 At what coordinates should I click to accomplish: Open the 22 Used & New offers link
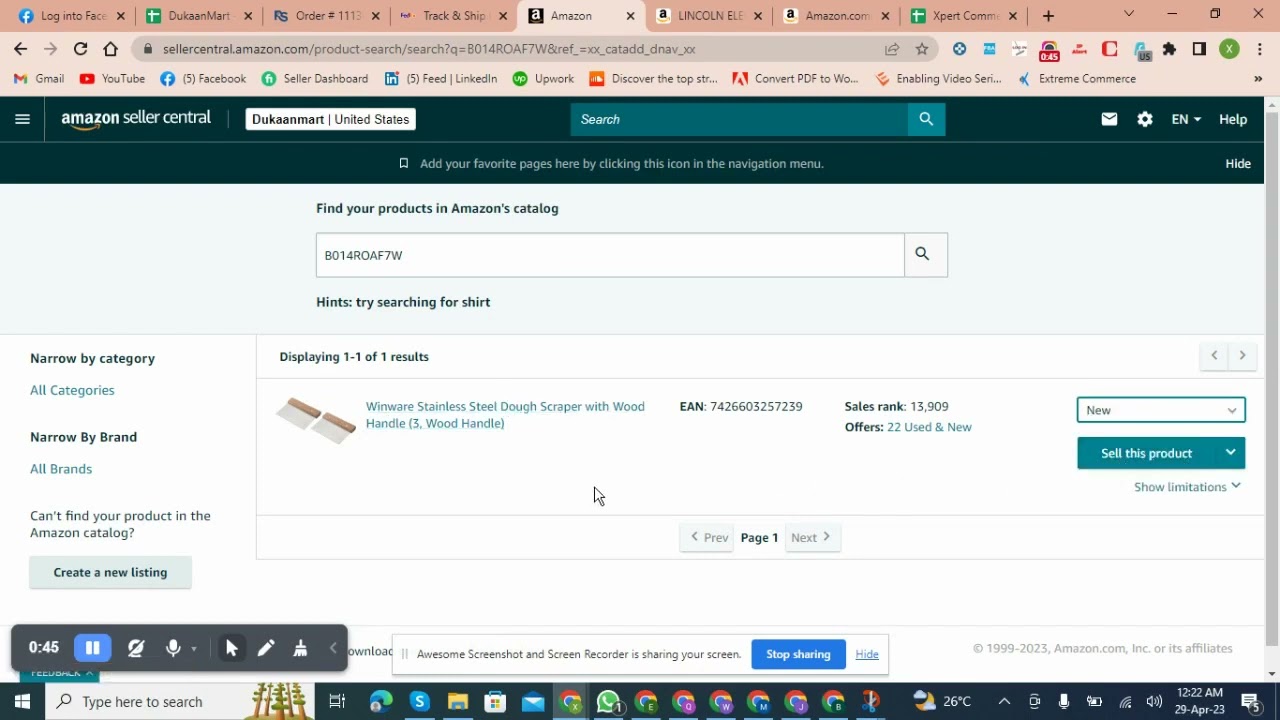(929, 427)
